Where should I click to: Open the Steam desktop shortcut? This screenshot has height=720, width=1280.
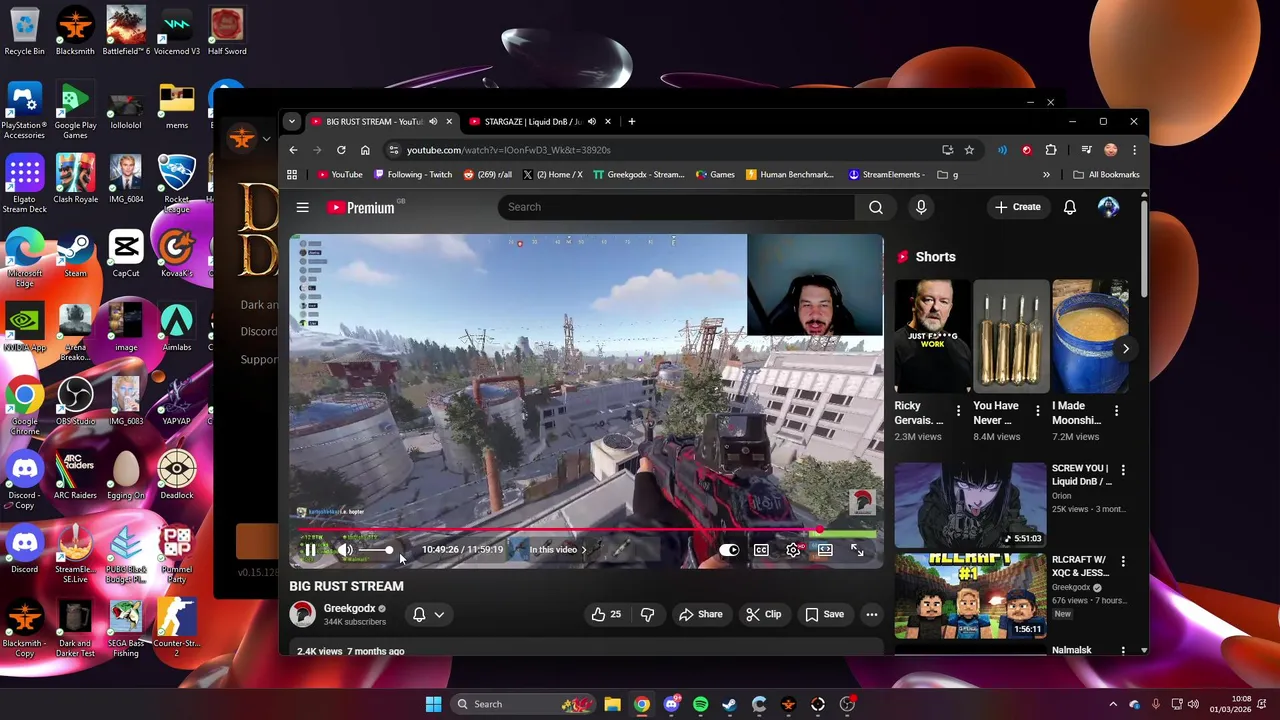click(75, 253)
